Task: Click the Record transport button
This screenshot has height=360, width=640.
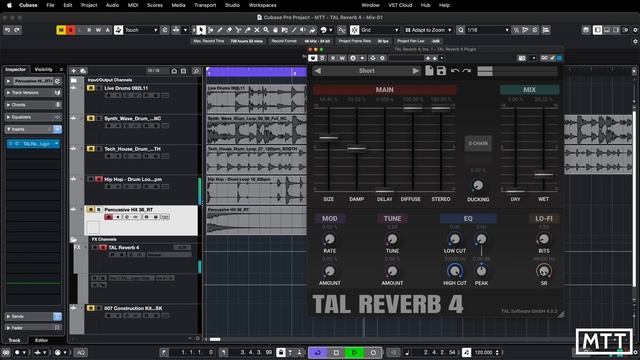Action: (373, 352)
